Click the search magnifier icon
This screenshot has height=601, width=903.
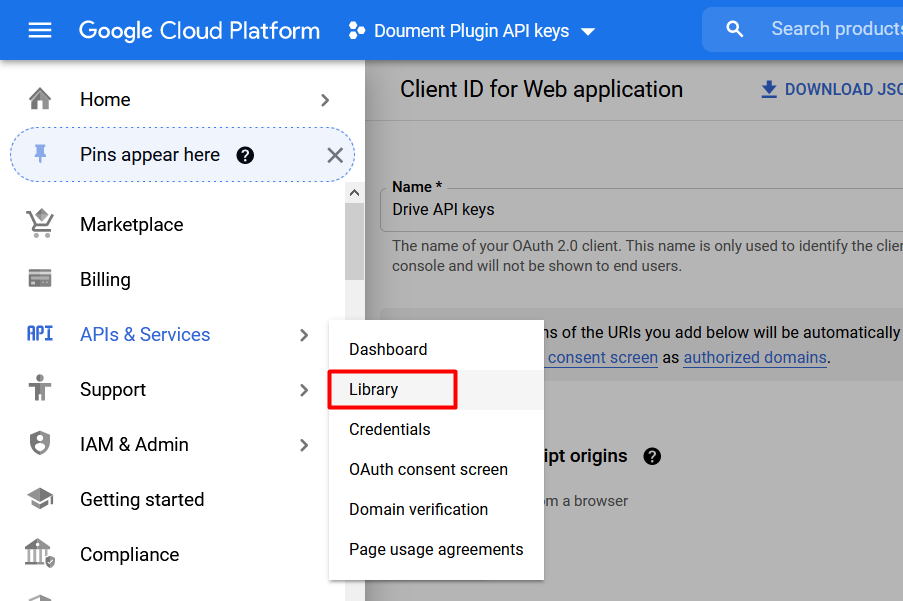click(x=734, y=29)
